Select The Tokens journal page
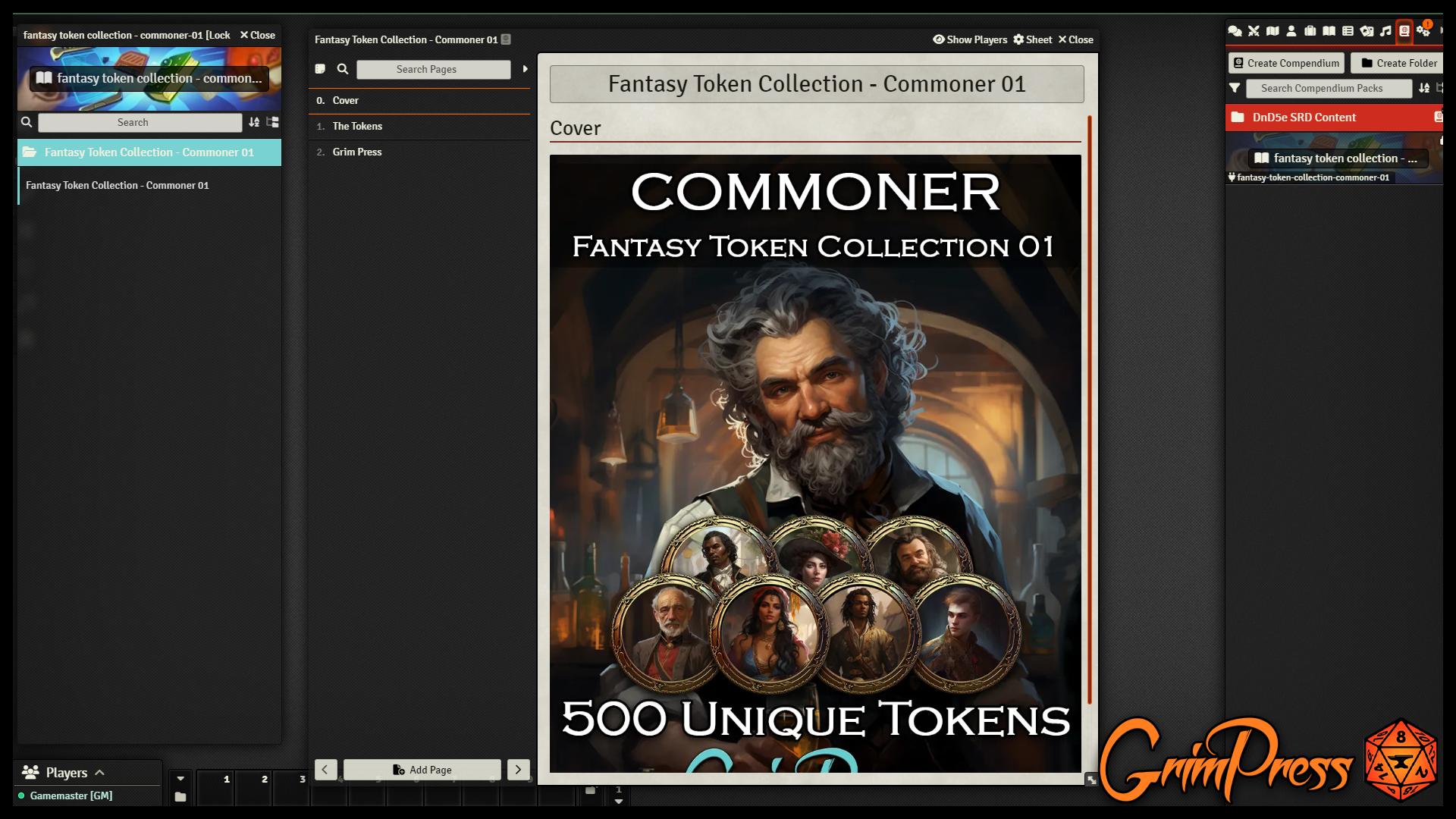Screen dimensions: 1456x819 [x=356, y=126]
